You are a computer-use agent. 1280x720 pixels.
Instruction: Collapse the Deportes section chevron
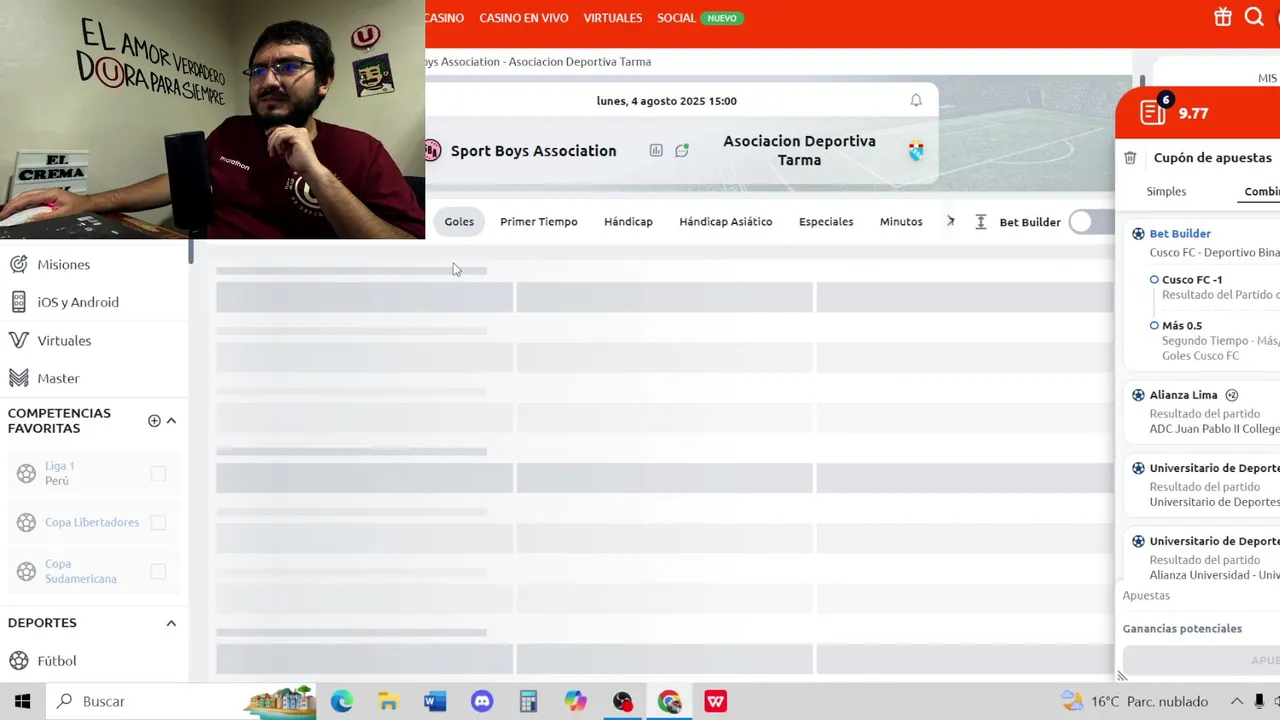(x=171, y=623)
